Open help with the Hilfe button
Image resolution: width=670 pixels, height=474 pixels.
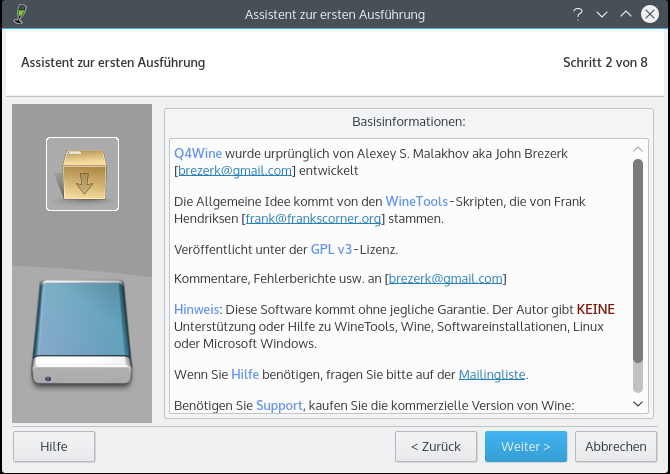pos(54,446)
